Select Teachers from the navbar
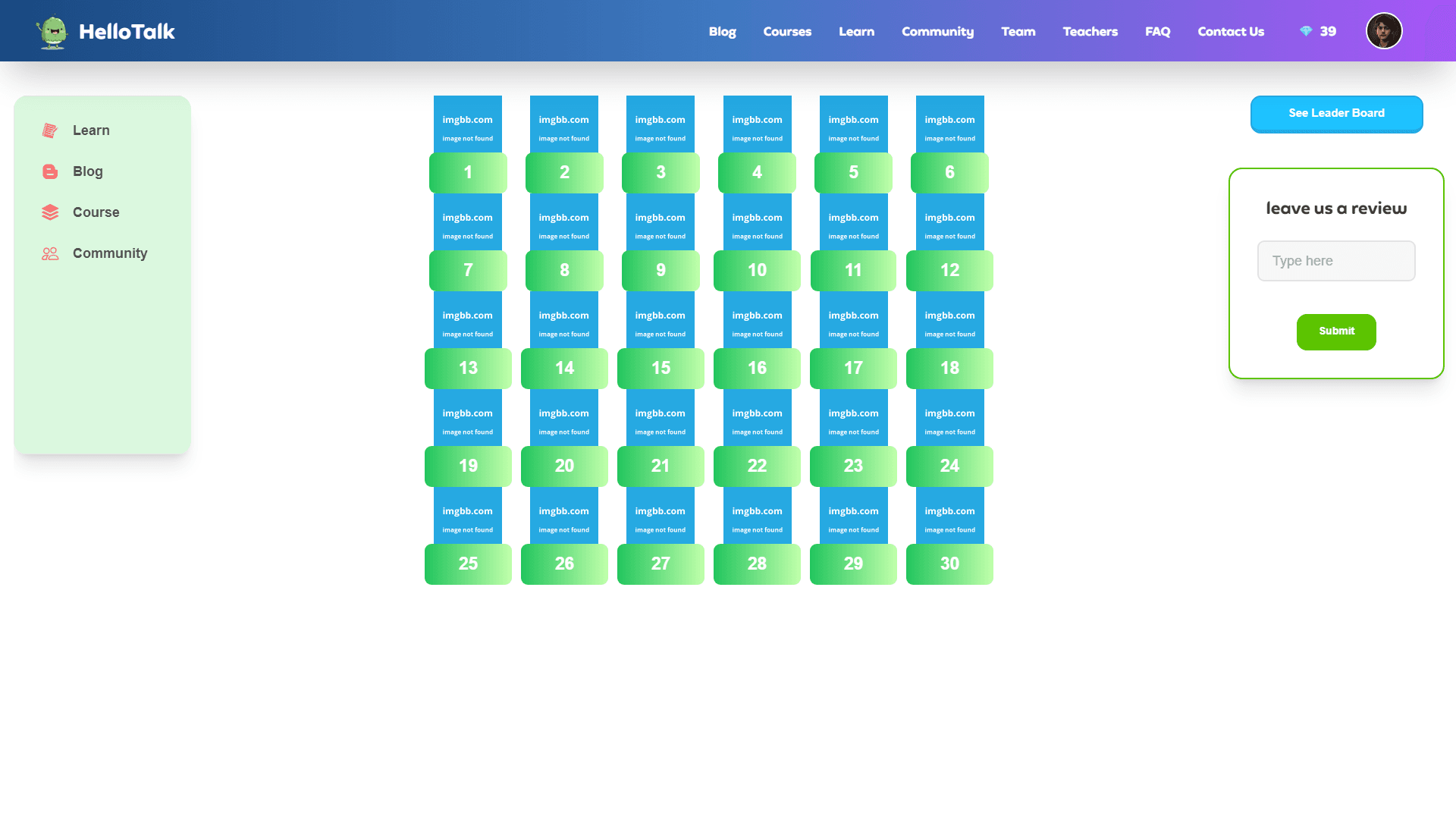This screenshot has width=1456, height=826. 1090,31
